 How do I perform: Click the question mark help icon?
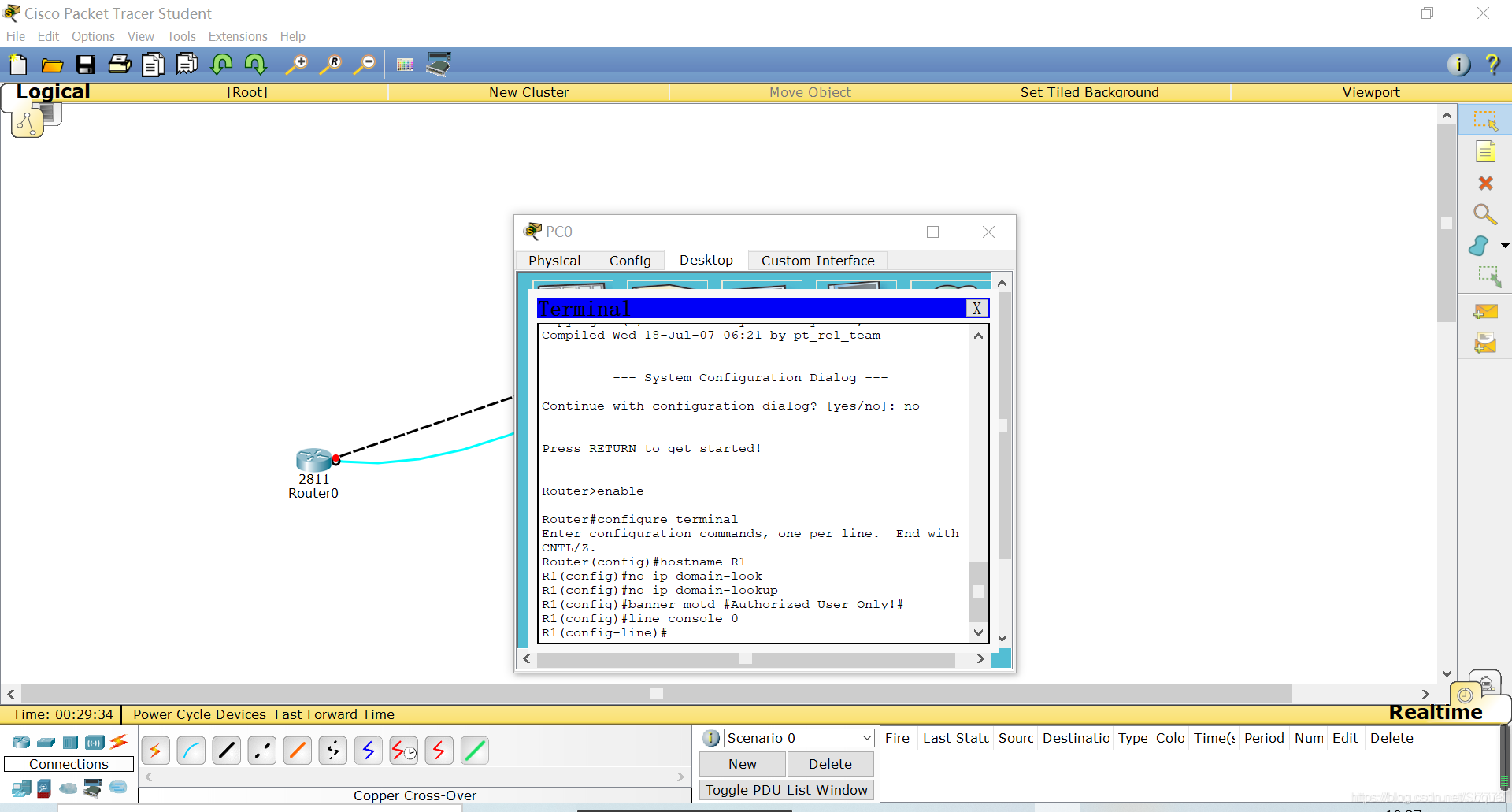1492,65
